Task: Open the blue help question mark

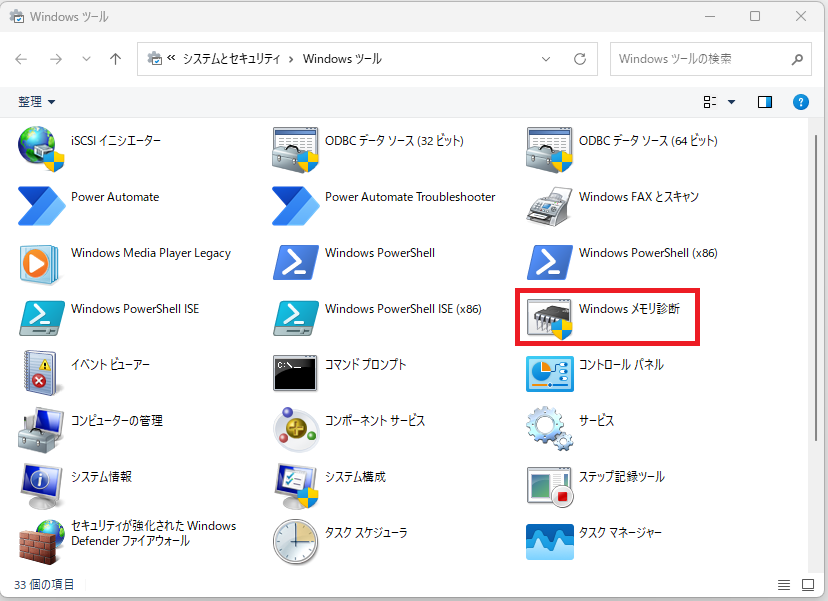Action: [x=801, y=101]
